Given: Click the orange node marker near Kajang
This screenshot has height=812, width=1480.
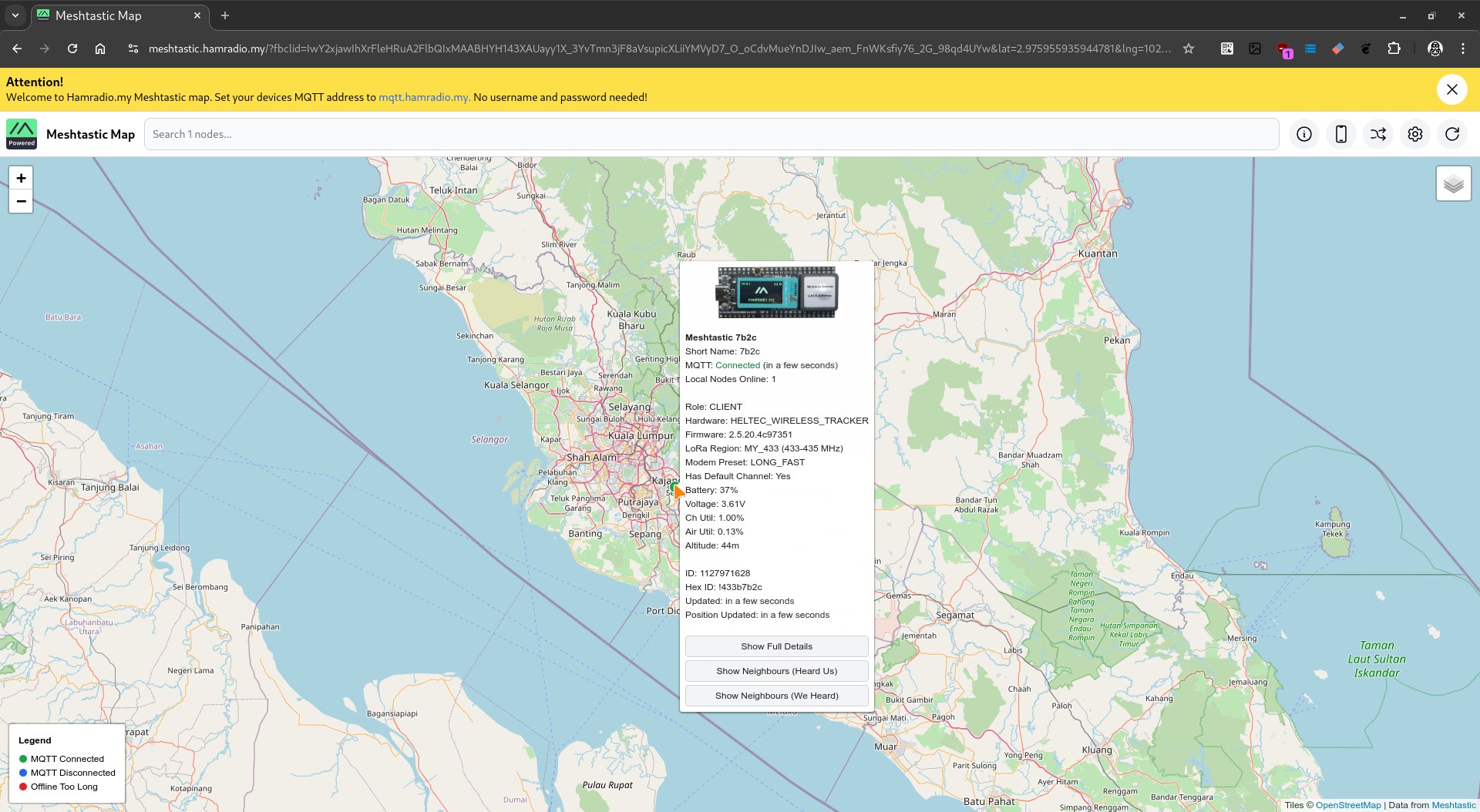Looking at the screenshot, I should coord(678,491).
